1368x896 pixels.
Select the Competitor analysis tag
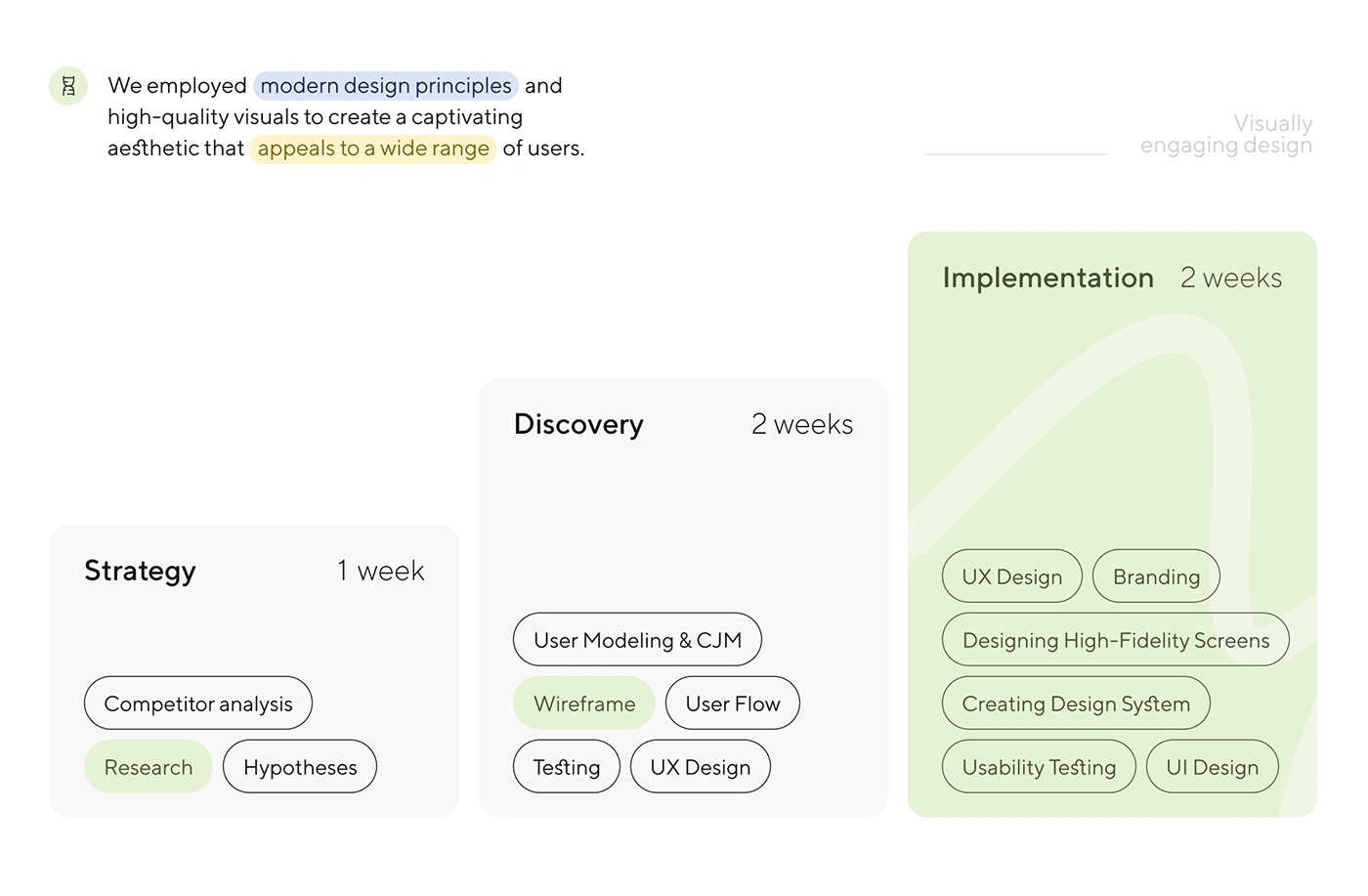click(x=198, y=704)
